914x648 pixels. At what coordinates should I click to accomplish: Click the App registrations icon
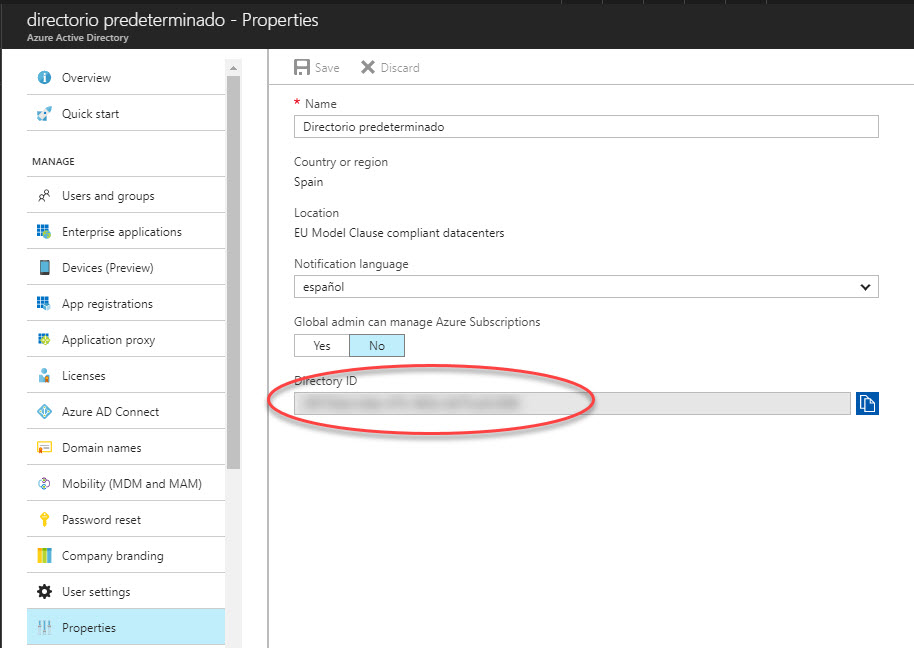pyautogui.click(x=44, y=303)
